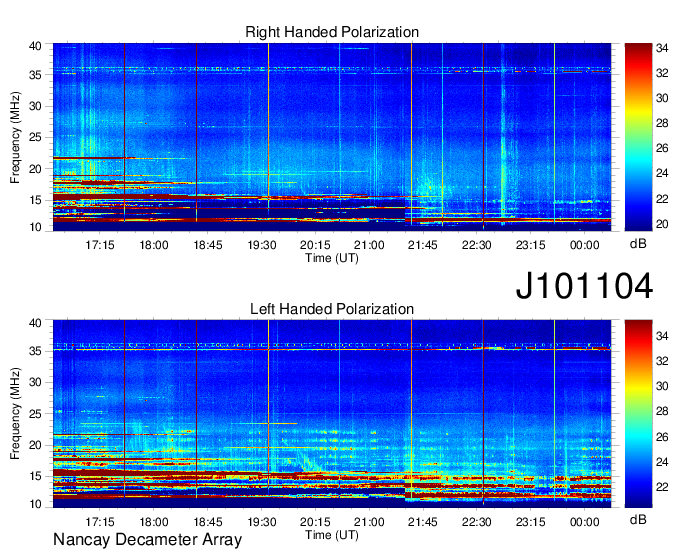The width and height of the screenshot is (680, 552).
Task: Click 17:15 time tick on Left Handed plot
Action: pos(100,522)
